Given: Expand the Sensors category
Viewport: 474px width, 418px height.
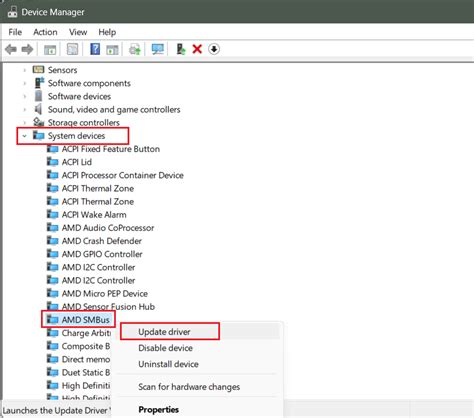Looking at the screenshot, I should (24, 70).
